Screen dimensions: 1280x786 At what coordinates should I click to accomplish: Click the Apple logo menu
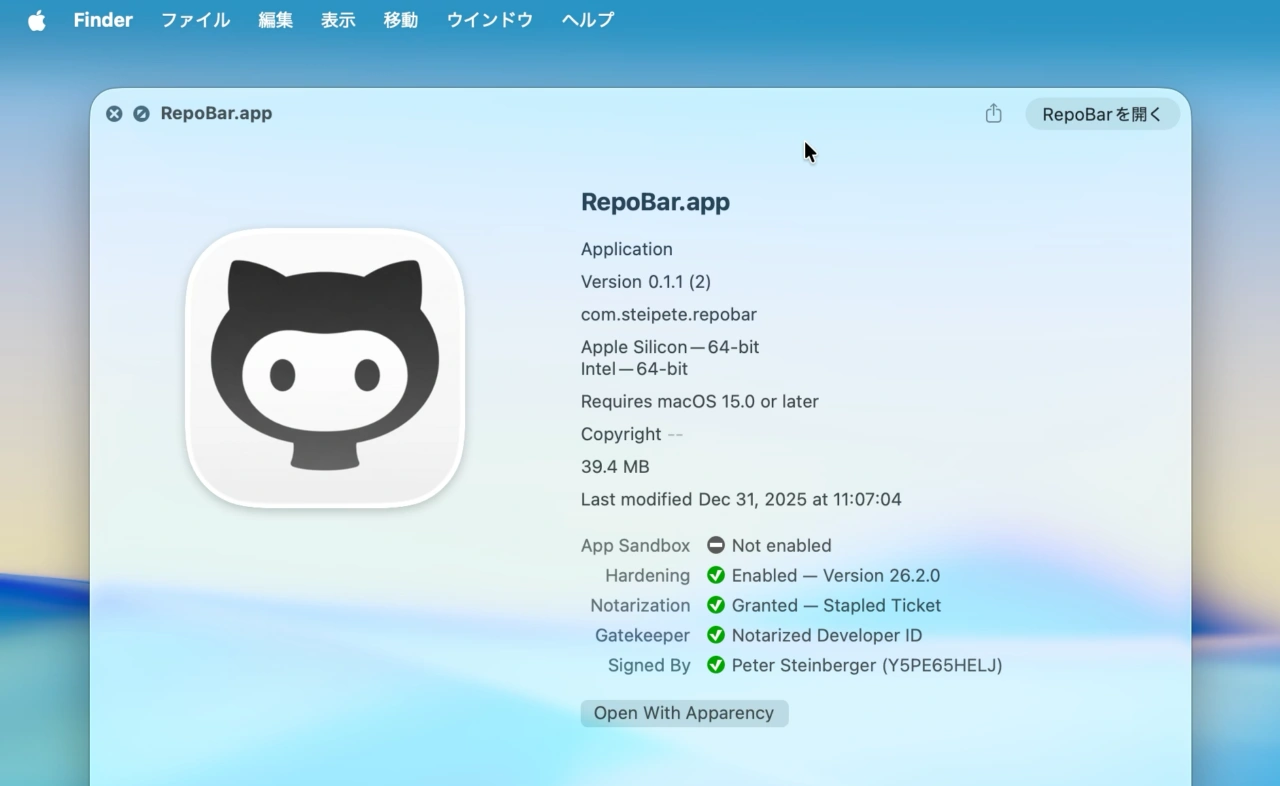[x=37, y=20]
